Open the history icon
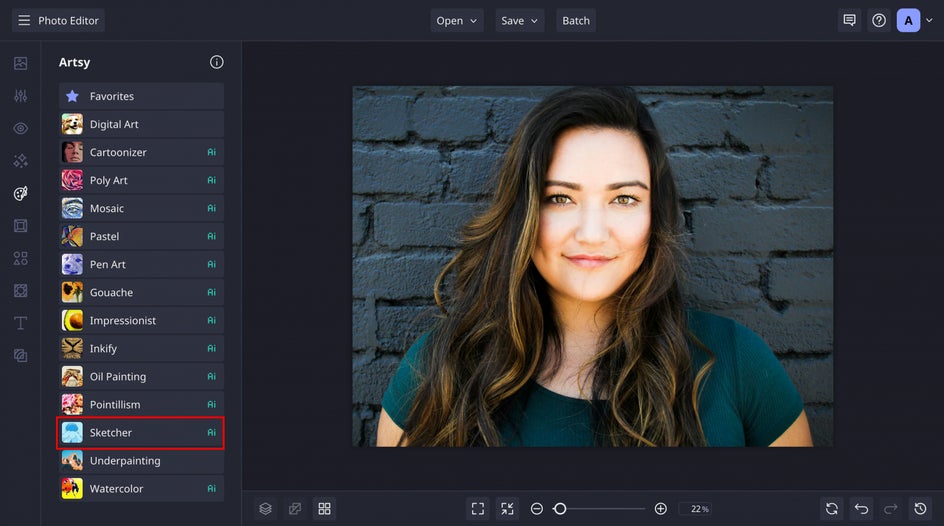Viewport: 944px width, 526px height. 921,509
